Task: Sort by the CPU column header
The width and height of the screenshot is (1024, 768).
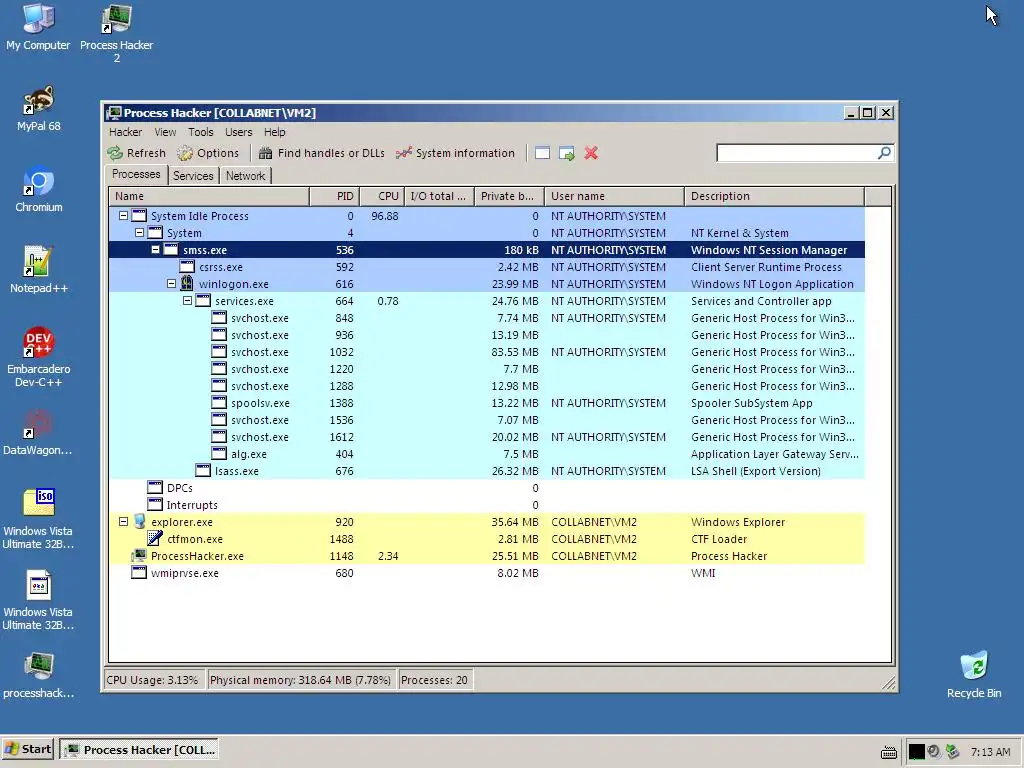Action: pyautogui.click(x=382, y=196)
